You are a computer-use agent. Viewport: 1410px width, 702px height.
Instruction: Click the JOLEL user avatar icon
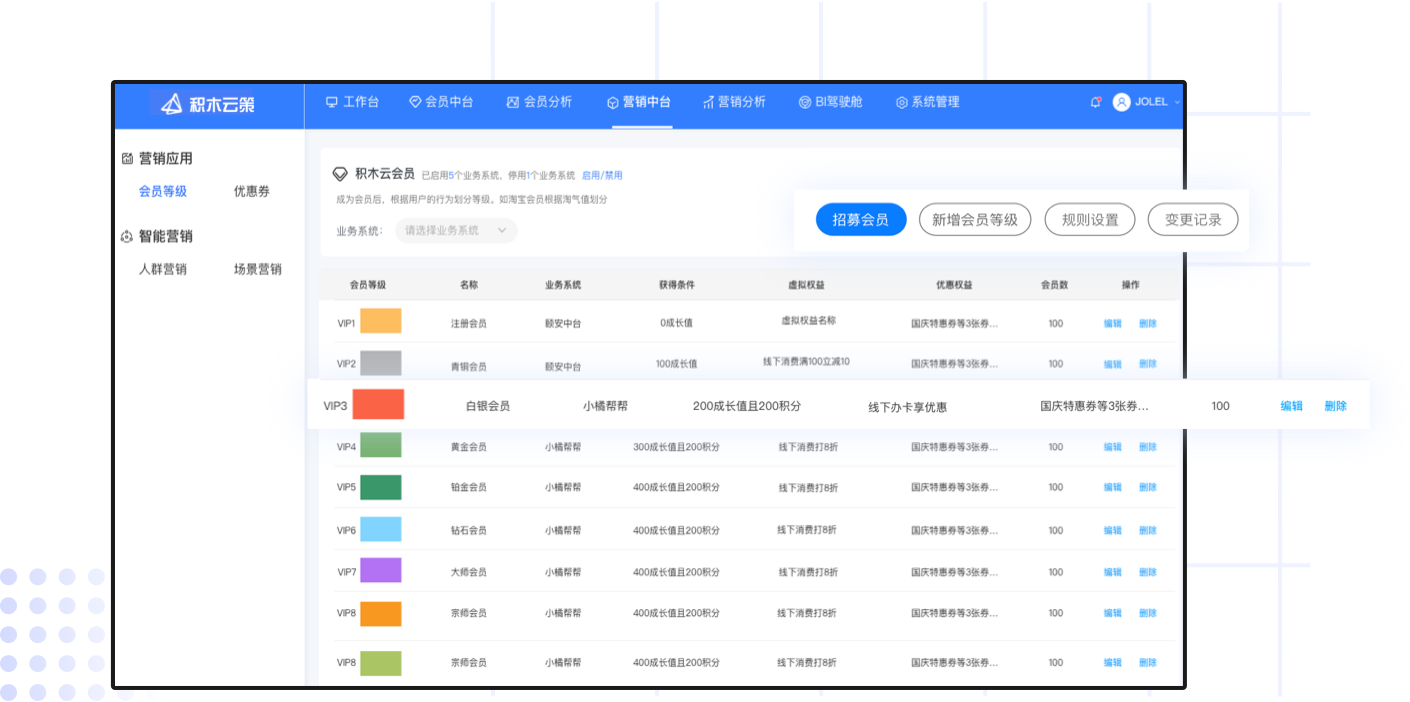(1121, 102)
